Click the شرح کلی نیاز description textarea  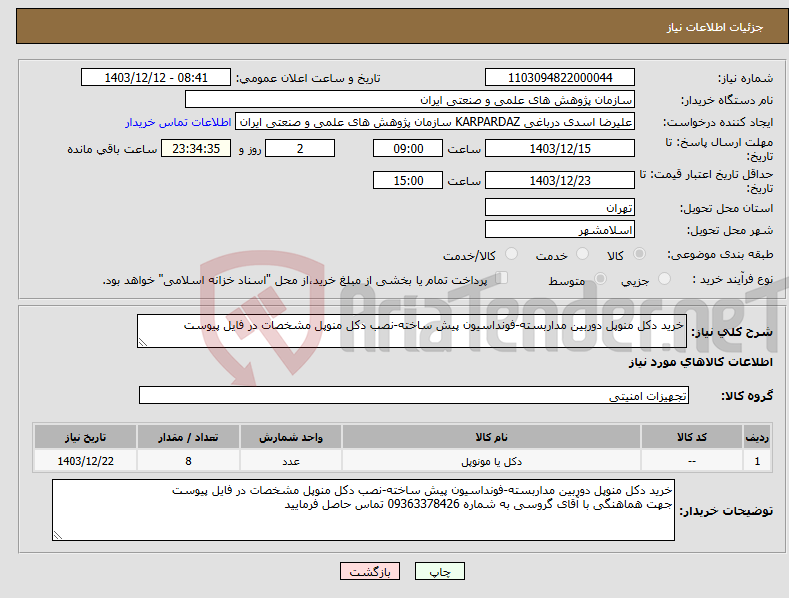pos(412,331)
